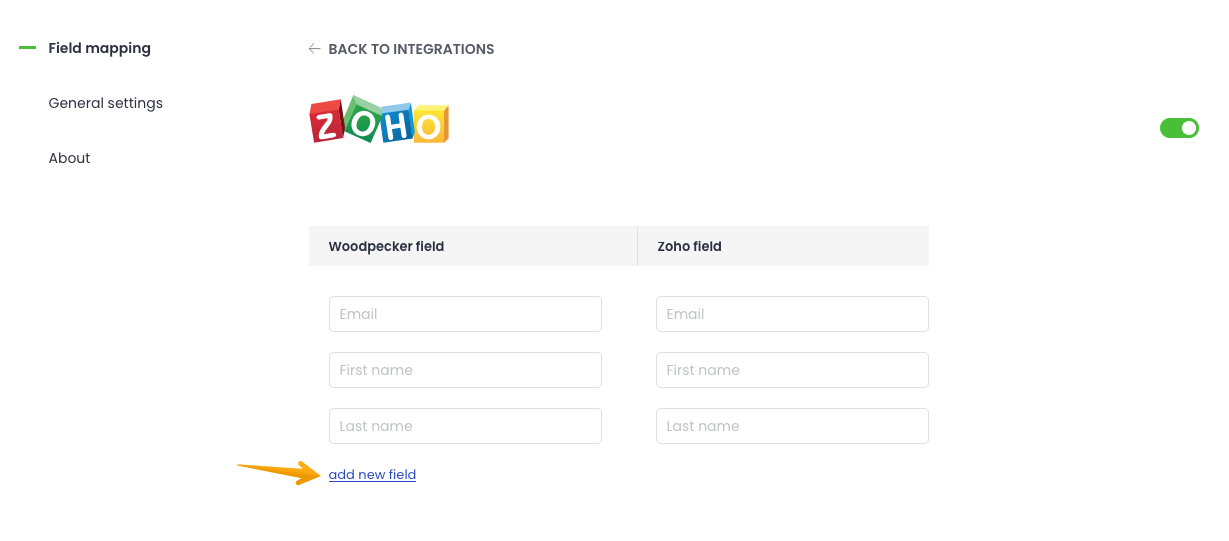Focus the Zoho First name field
This screenshot has width=1229, height=541.
click(792, 370)
